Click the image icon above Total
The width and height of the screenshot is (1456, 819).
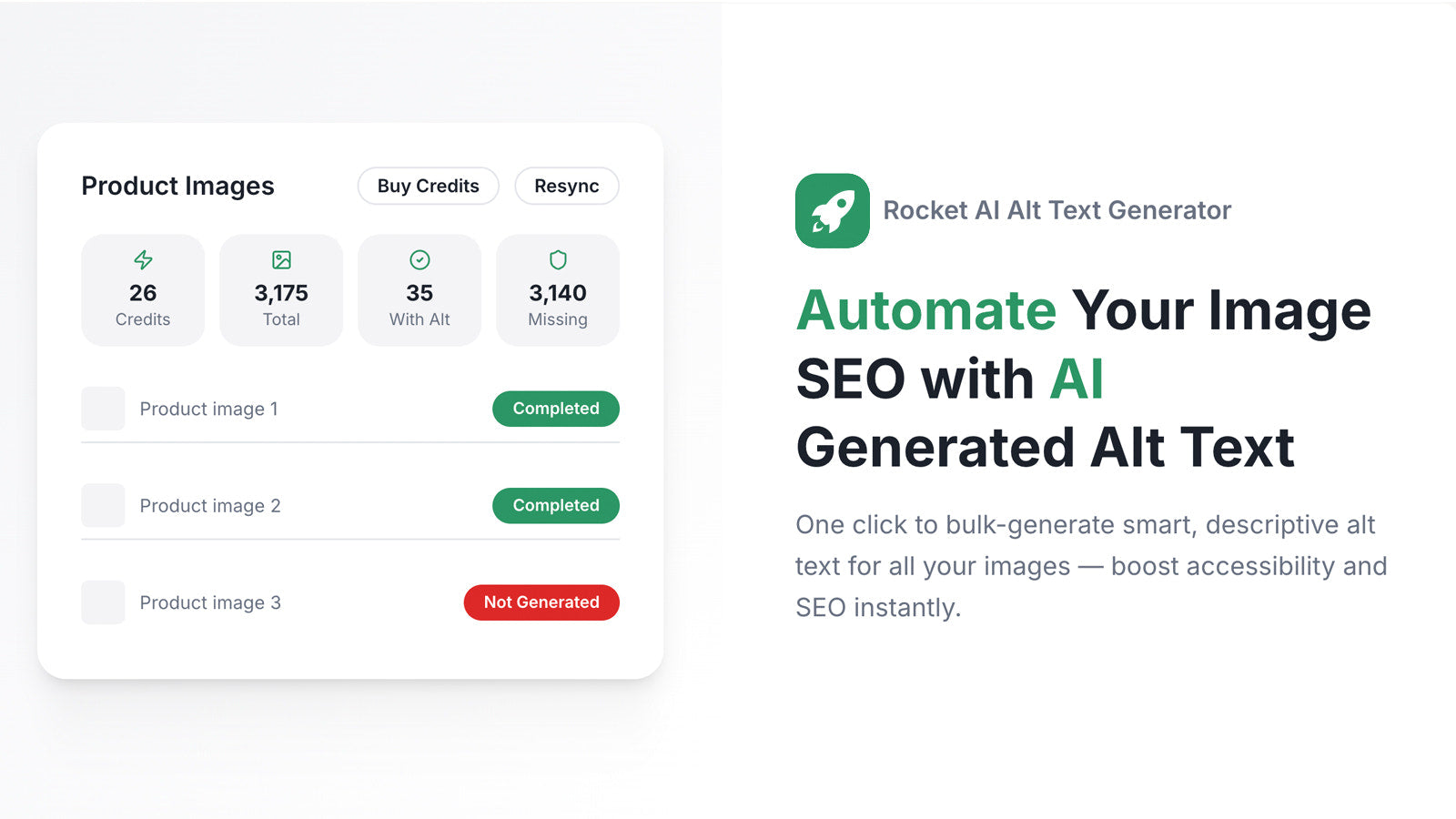[x=281, y=260]
